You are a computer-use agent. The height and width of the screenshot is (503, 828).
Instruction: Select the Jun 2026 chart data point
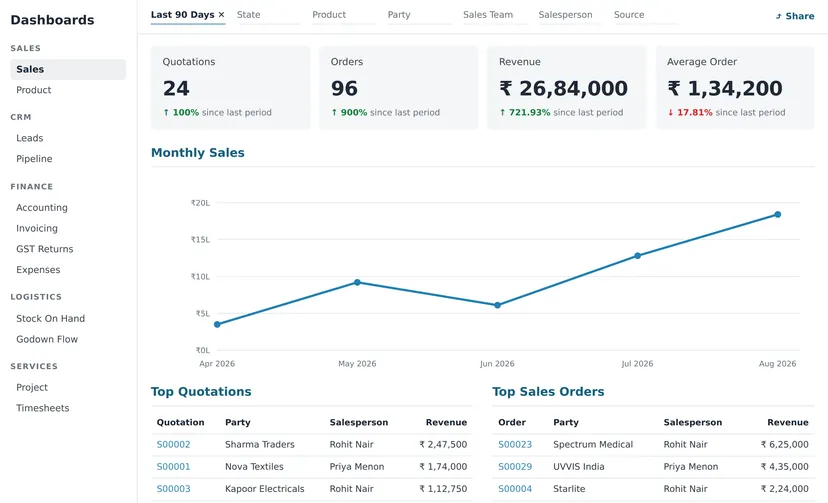[x=497, y=305]
